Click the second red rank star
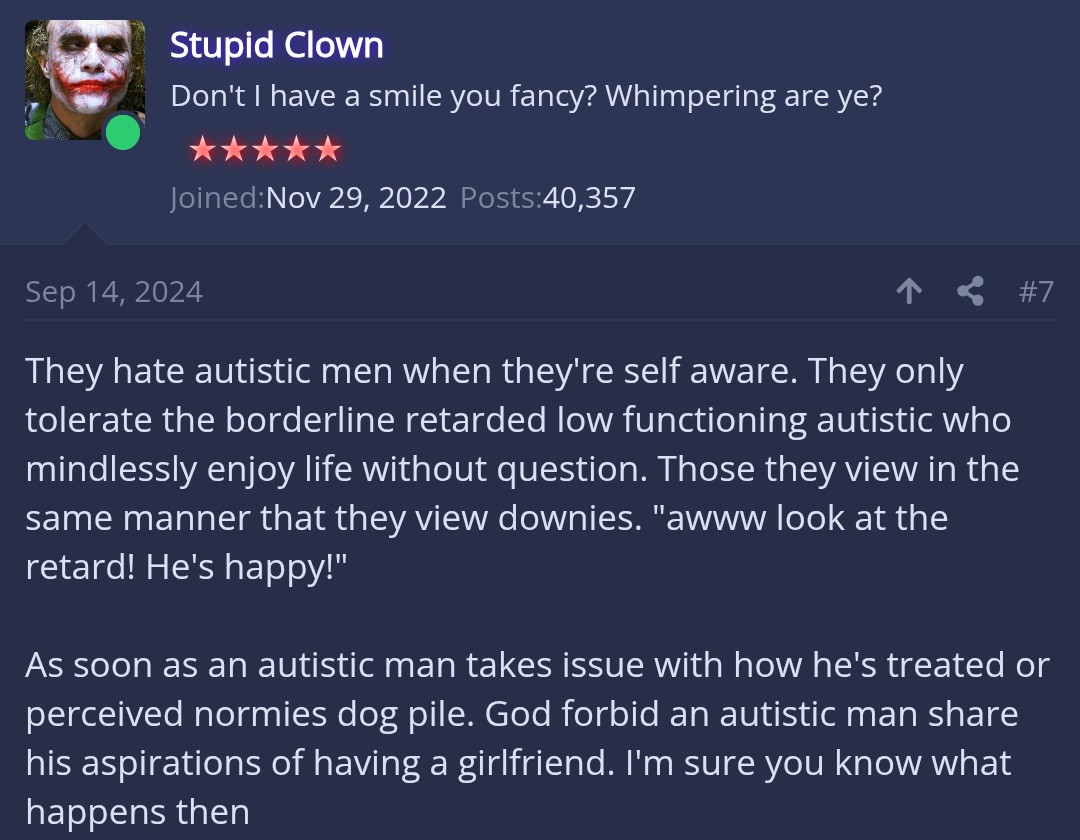This screenshot has height=840, width=1080. [x=234, y=148]
